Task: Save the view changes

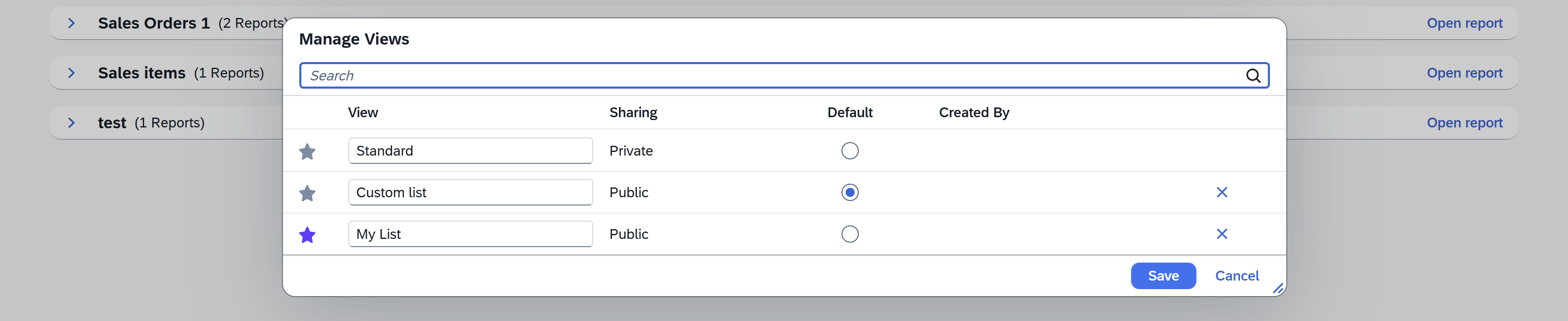Action: (x=1163, y=275)
